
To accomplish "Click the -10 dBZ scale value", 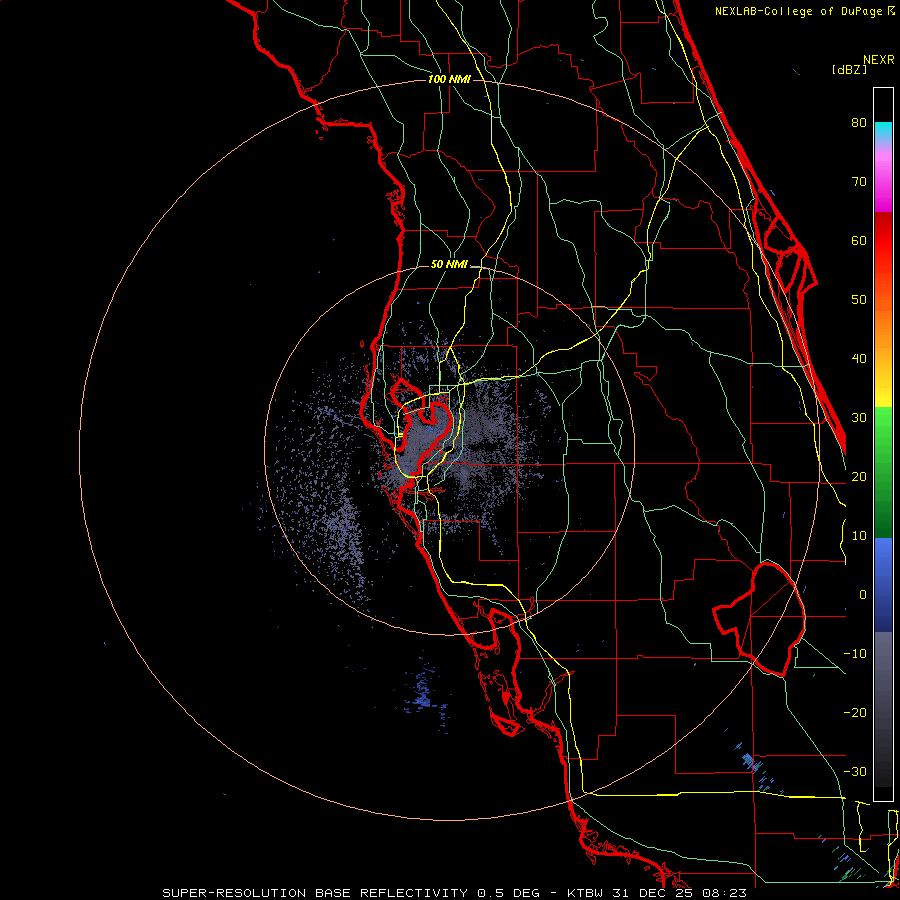I will pyautogui.click(x=855, y=654).
